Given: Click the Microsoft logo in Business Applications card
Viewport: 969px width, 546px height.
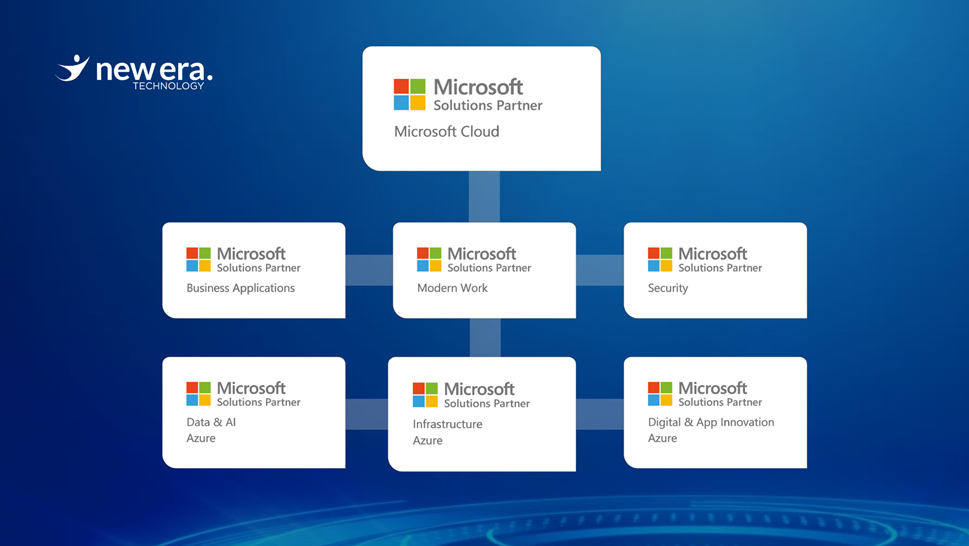Looking at the screenshot, I should coord(198,259).
